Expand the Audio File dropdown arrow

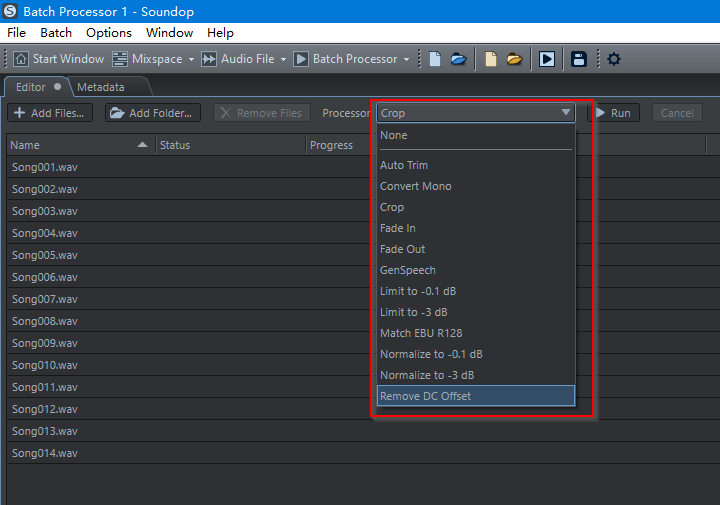(x=283, y=59)
